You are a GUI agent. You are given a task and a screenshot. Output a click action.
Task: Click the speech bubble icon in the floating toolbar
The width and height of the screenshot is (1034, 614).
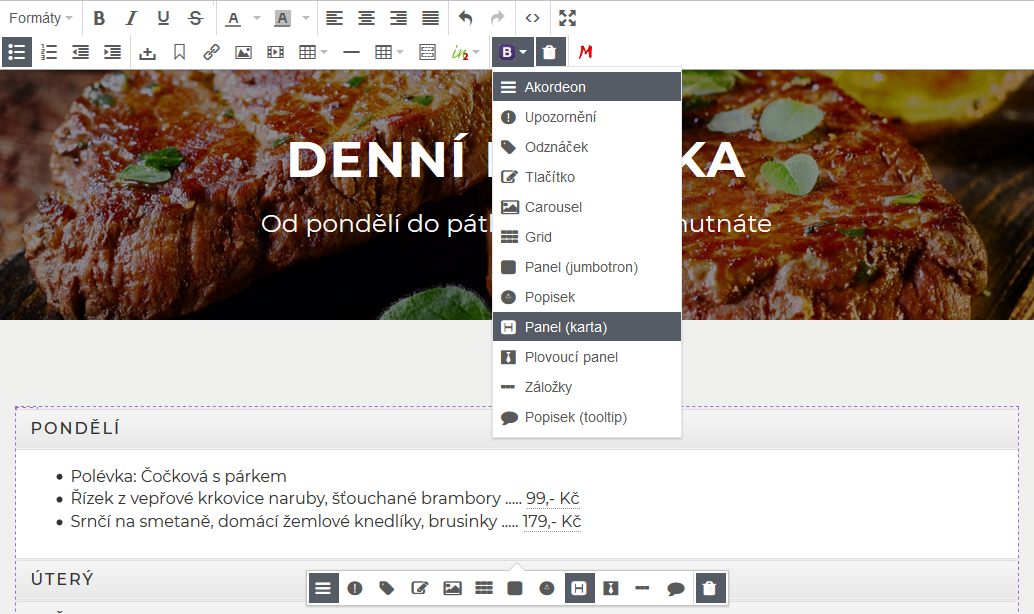click(676, 588)
